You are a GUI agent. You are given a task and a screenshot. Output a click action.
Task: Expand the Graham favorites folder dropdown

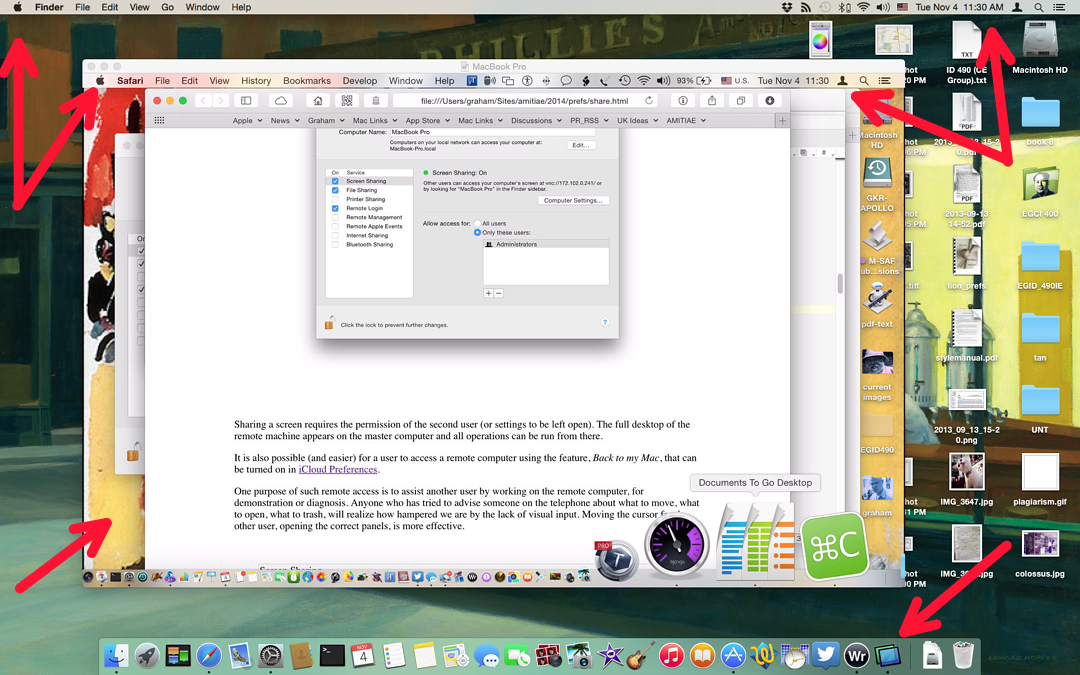(326, 121)
